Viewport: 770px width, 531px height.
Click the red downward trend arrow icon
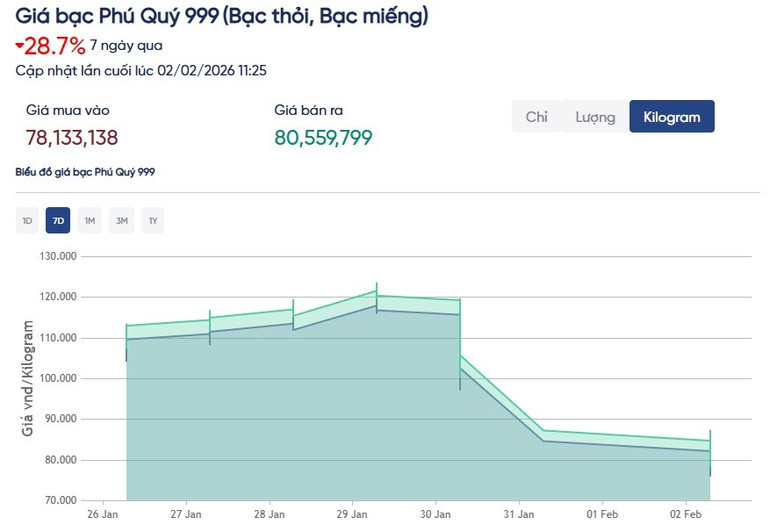tap(20, 45)
